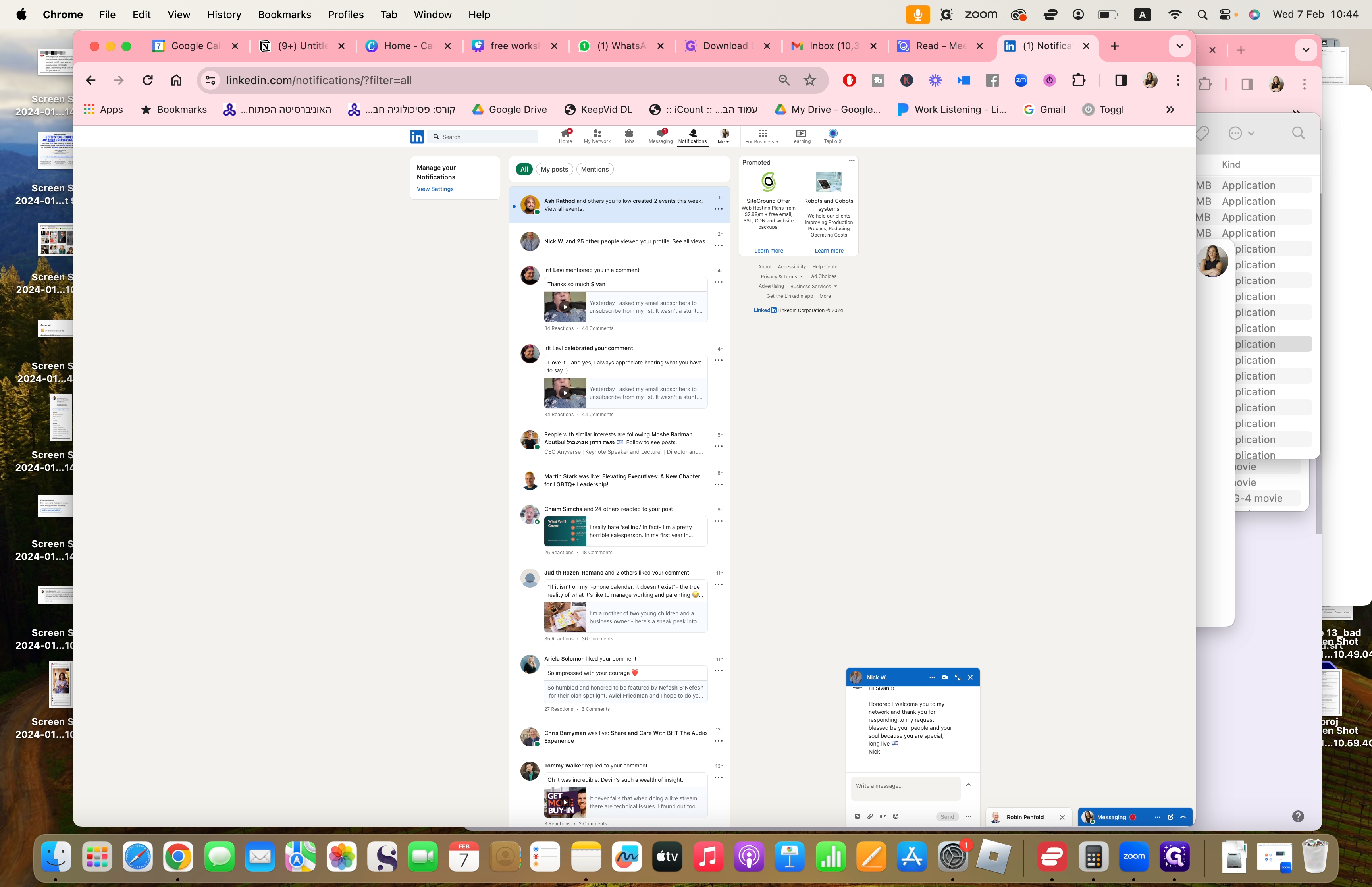Open the Me profile dropdown
Screen dimensions: 1372x887
[724, 136]
